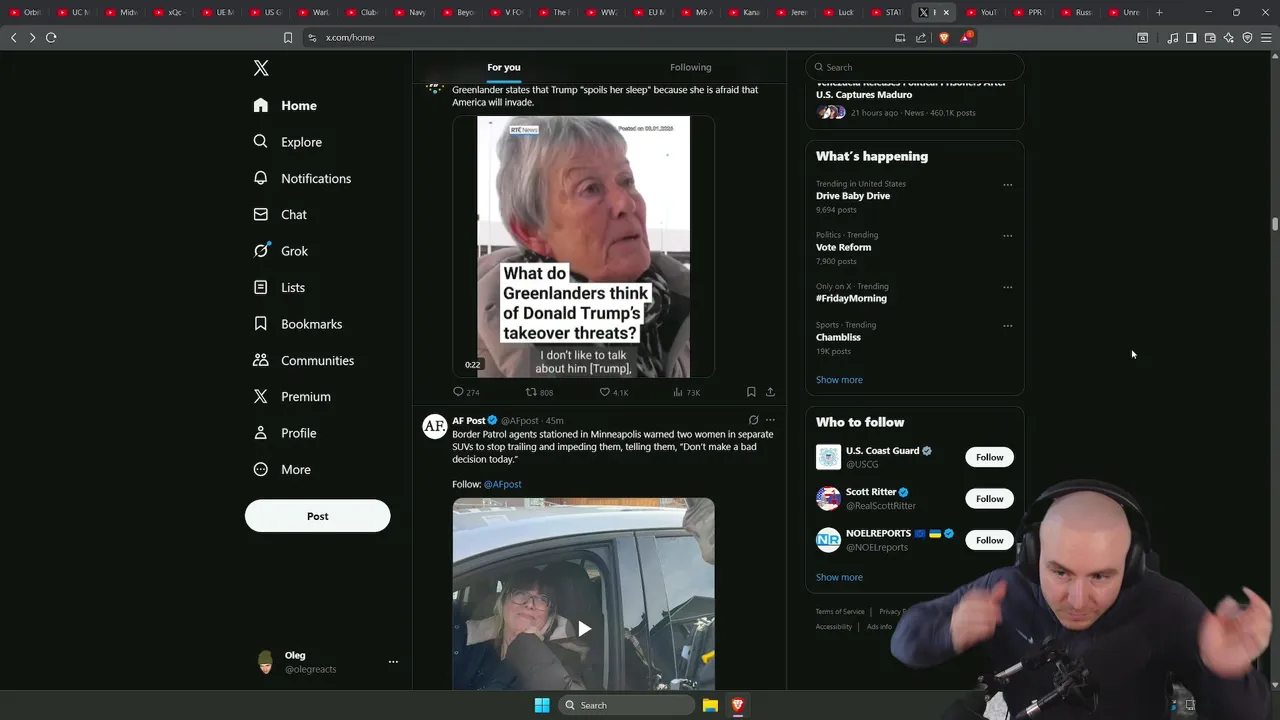Screen dimensions: 1280x720
Task: Open File Explorer from taskbar
Action: click(x=710, y=705)
